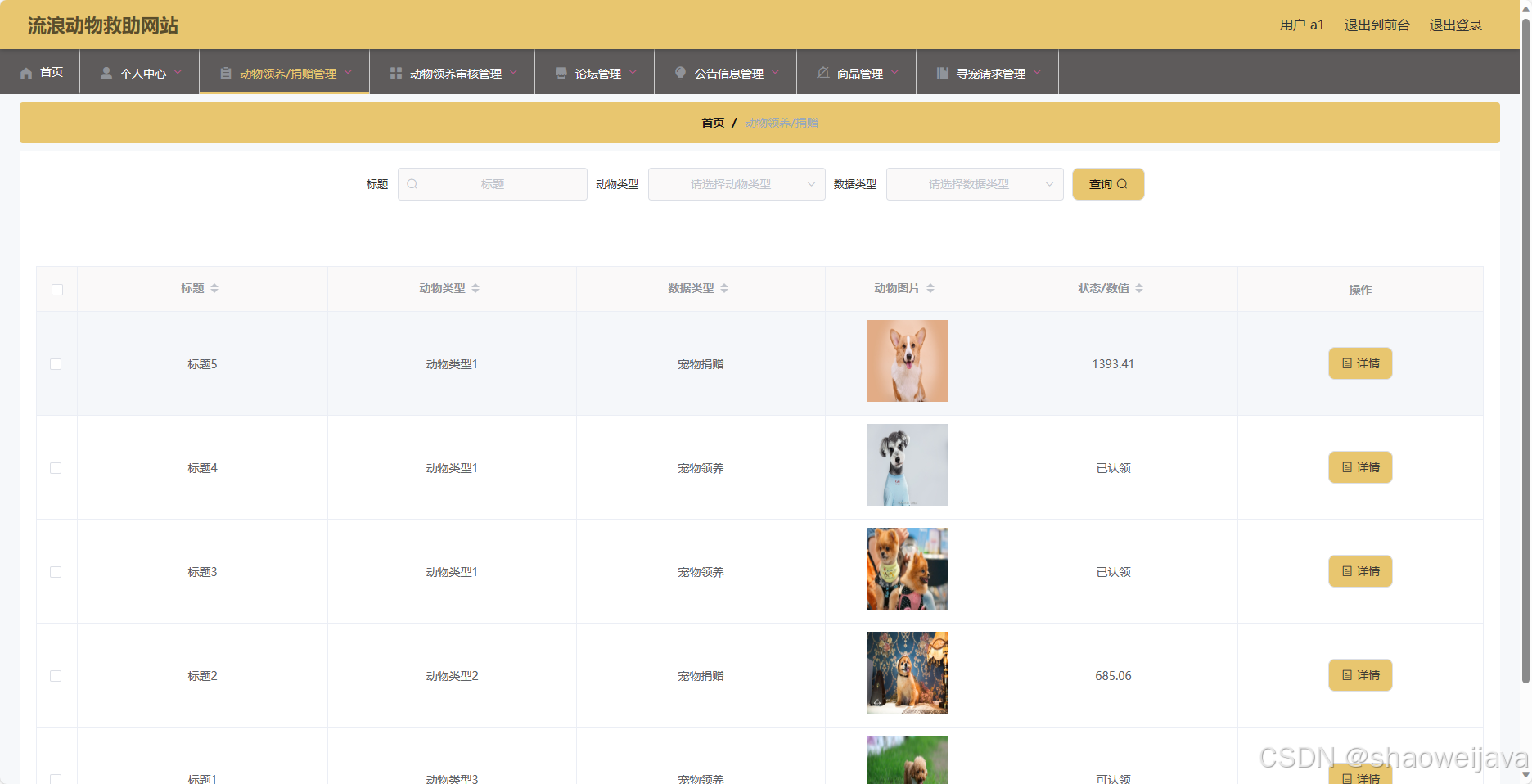
Task: Click 详情 button for row 标题2
Action: tap(1360, 675)
